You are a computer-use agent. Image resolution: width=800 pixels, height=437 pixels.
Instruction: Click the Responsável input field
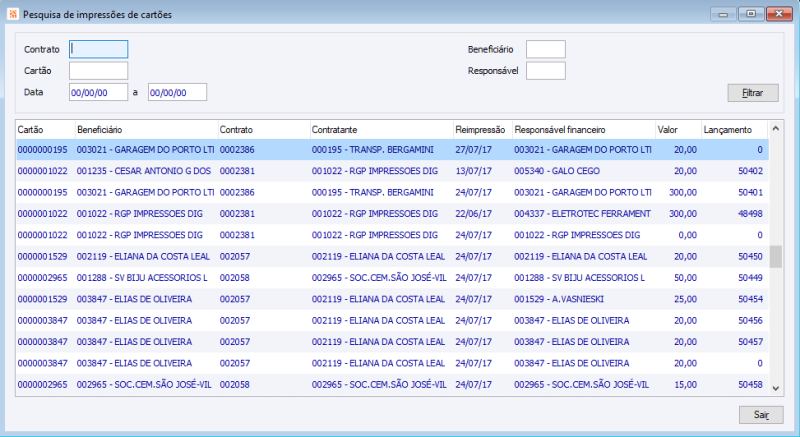pyautogui.click(x=545, y=71)
